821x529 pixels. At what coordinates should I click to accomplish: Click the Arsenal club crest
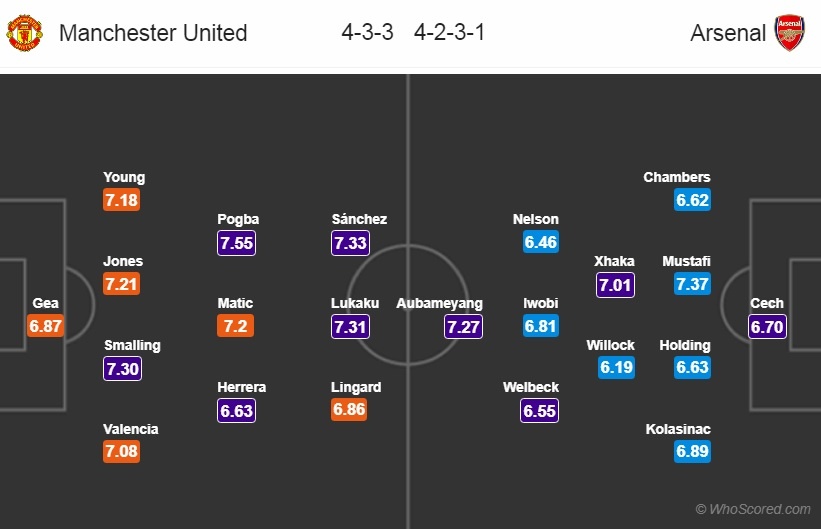(789, 33)
